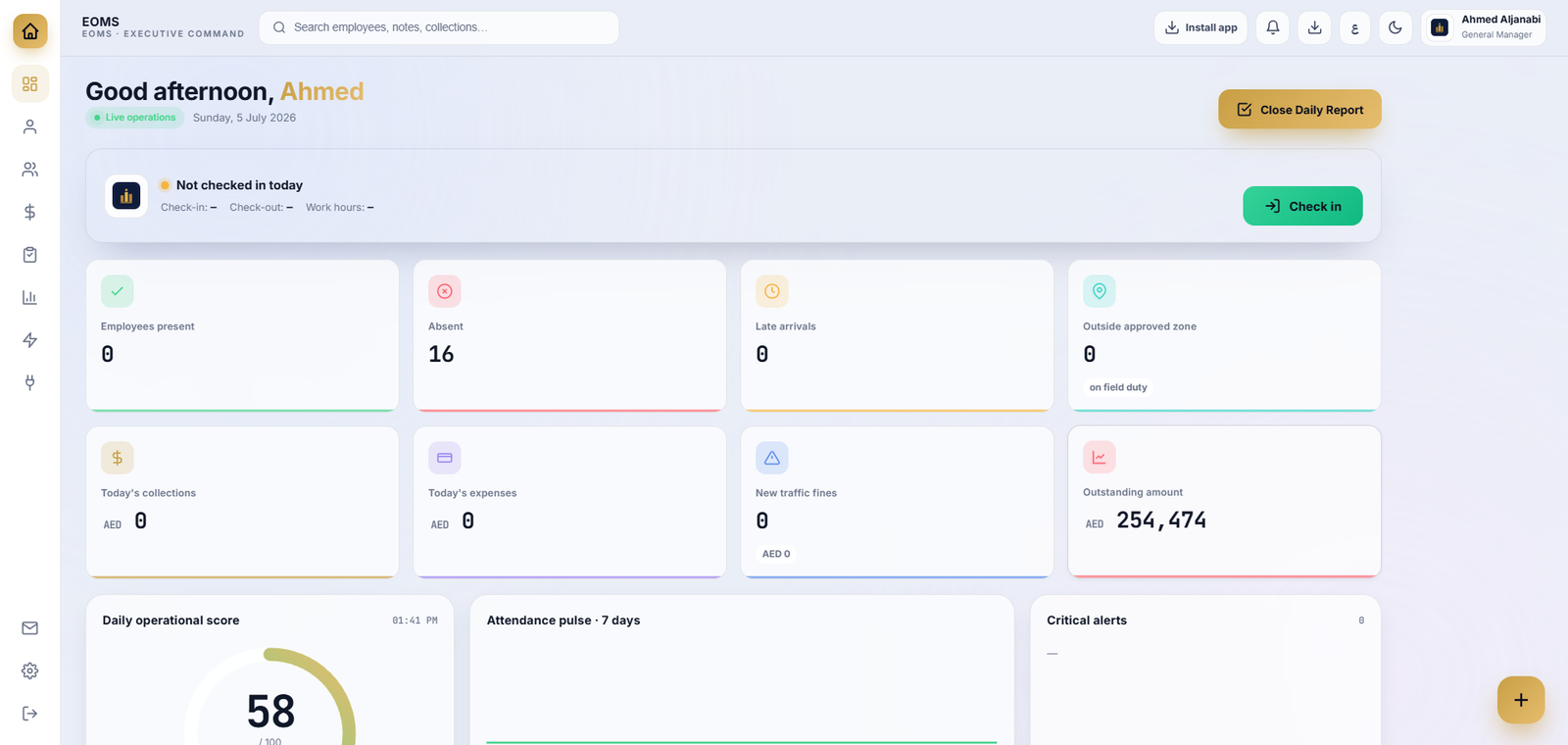This screenshot has height=745, width=1568.
Task: Click the warning triangle icon on traffic fines
Action: (772, 458)
